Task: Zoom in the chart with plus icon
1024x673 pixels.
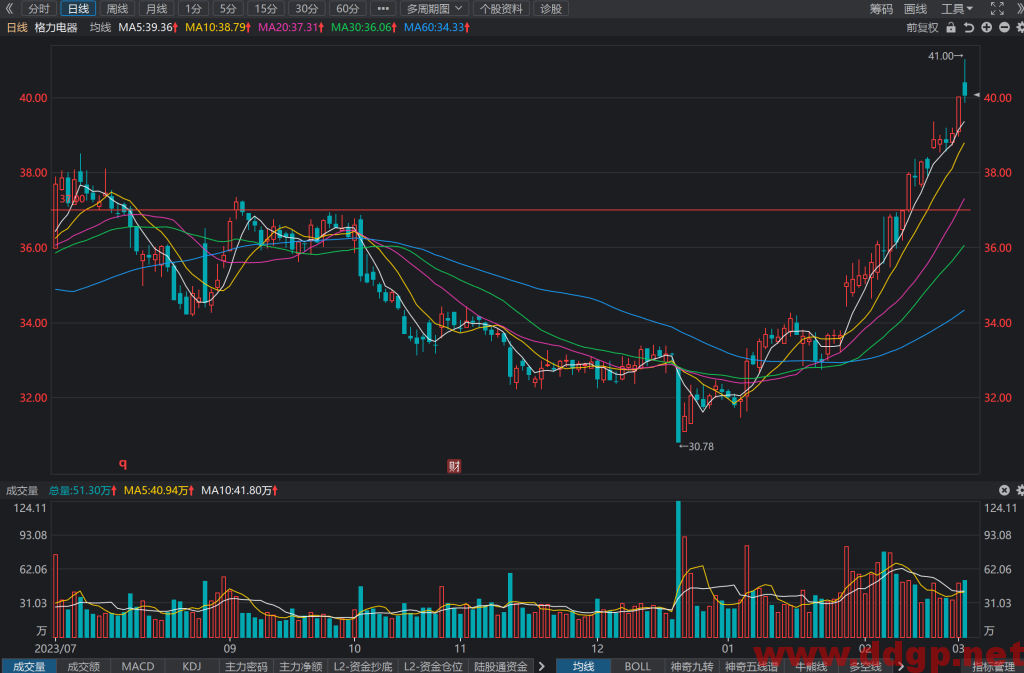Action: (986, 27)
